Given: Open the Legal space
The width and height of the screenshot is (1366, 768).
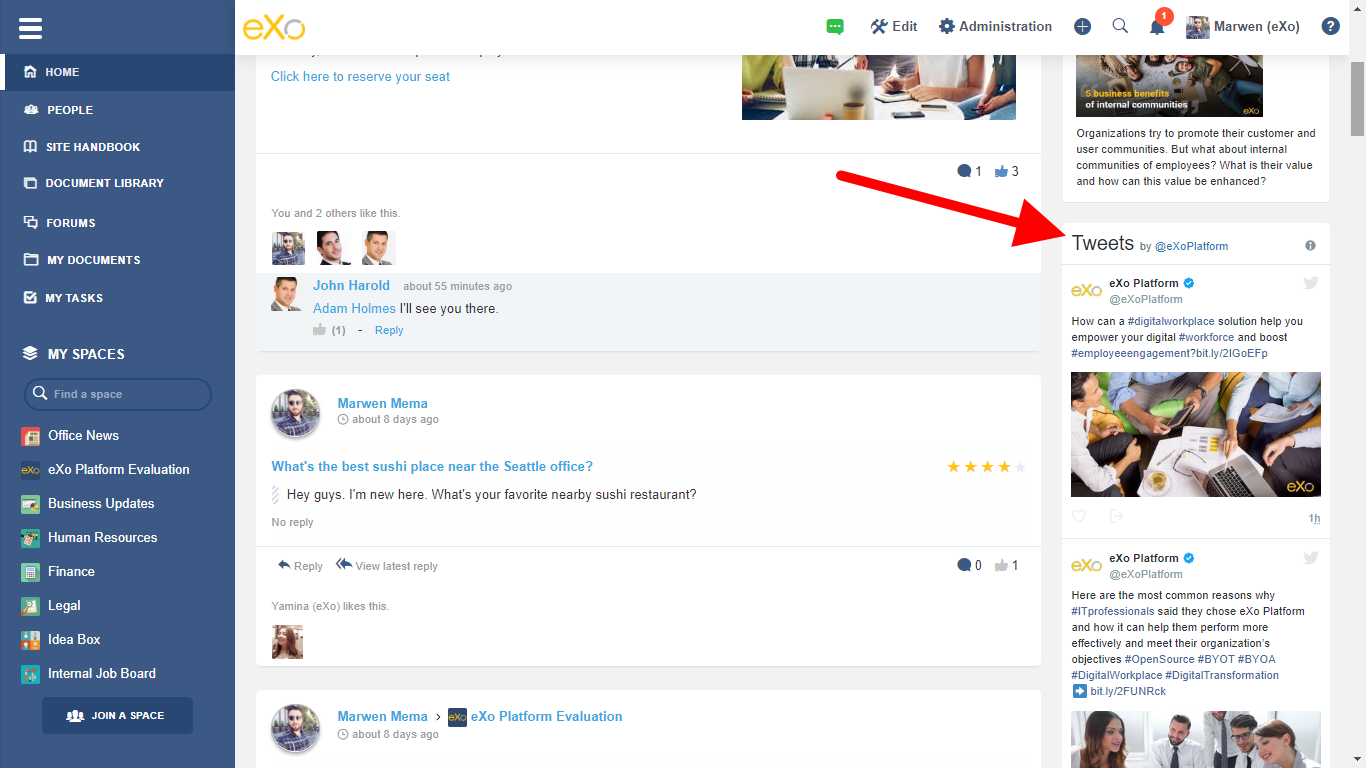Looking at the screenshot, I should [64, 606].
